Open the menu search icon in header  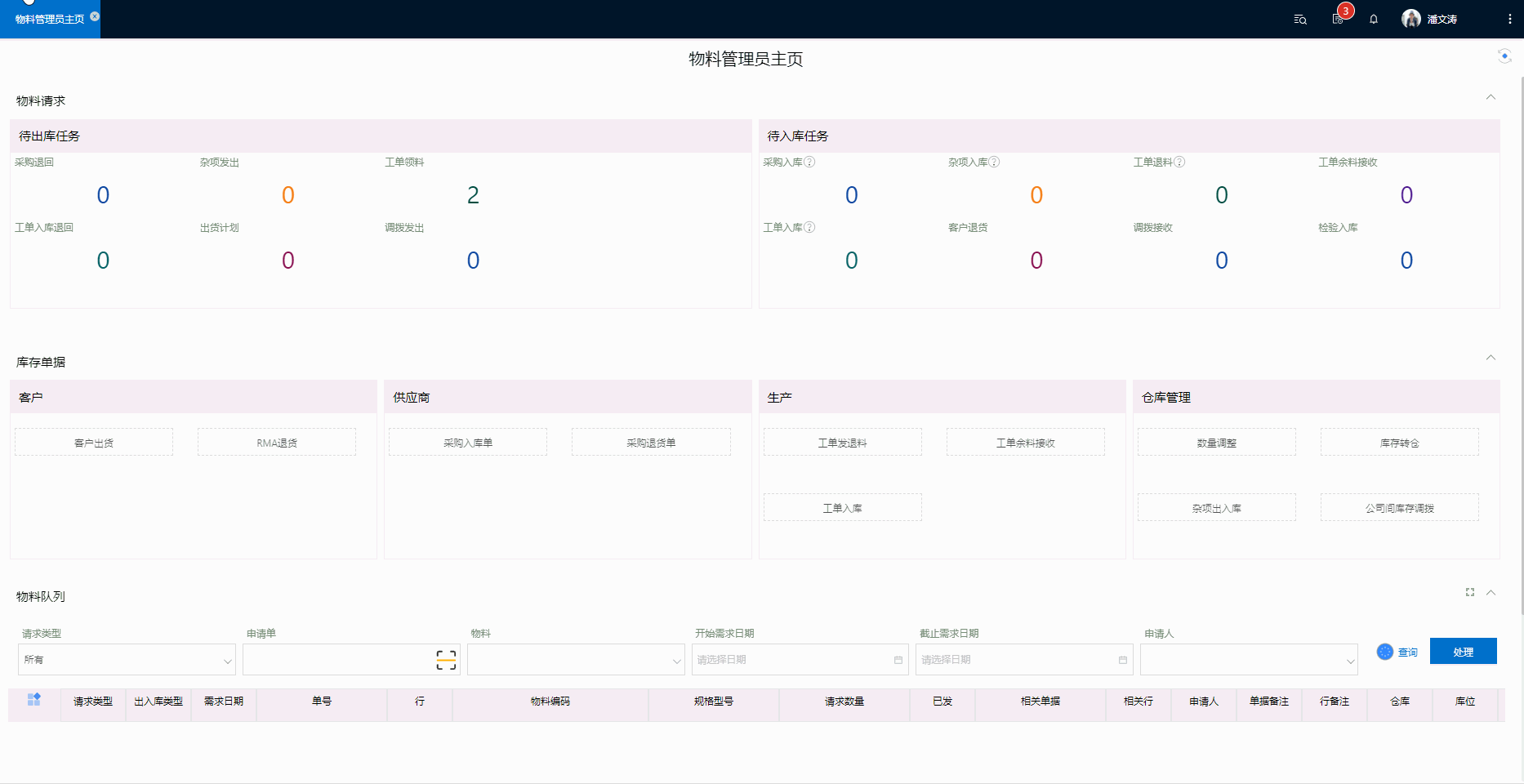(1300, 20)
